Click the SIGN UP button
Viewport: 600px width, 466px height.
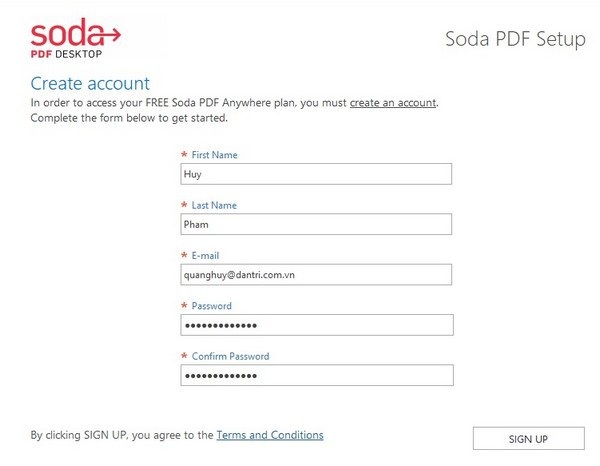click(x=528, y=438)
